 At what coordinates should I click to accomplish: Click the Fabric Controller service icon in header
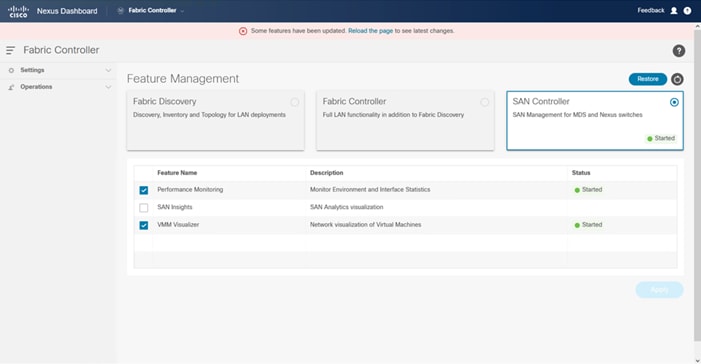(x=120, y=10)
